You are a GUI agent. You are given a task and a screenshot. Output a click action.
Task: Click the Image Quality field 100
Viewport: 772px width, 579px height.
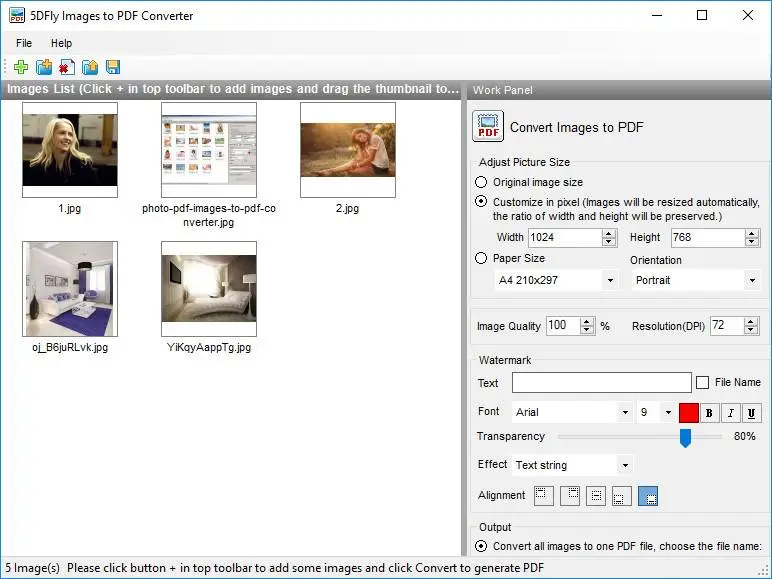click(563, 325)
